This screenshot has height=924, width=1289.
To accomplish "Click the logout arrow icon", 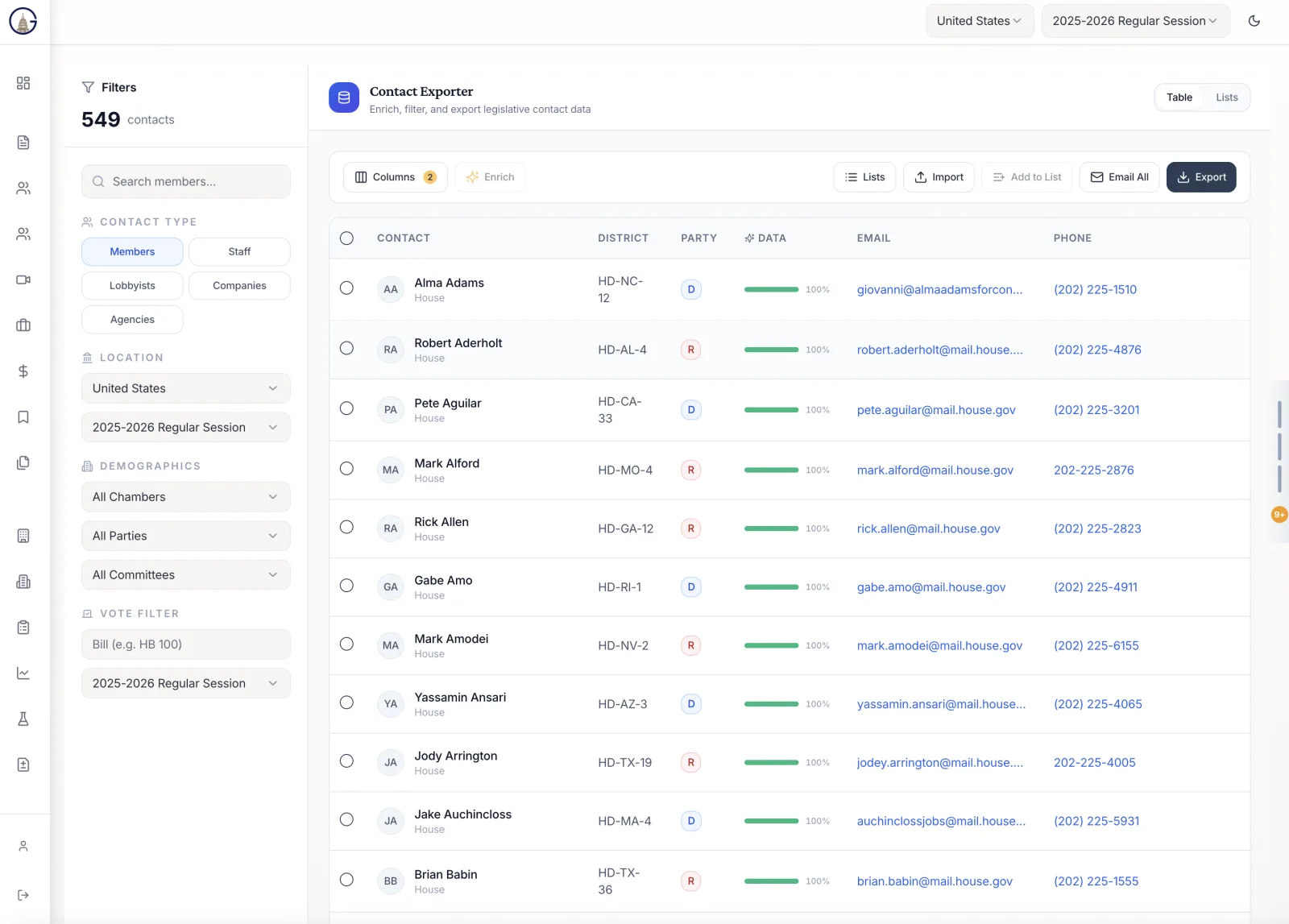I will 23,895.
